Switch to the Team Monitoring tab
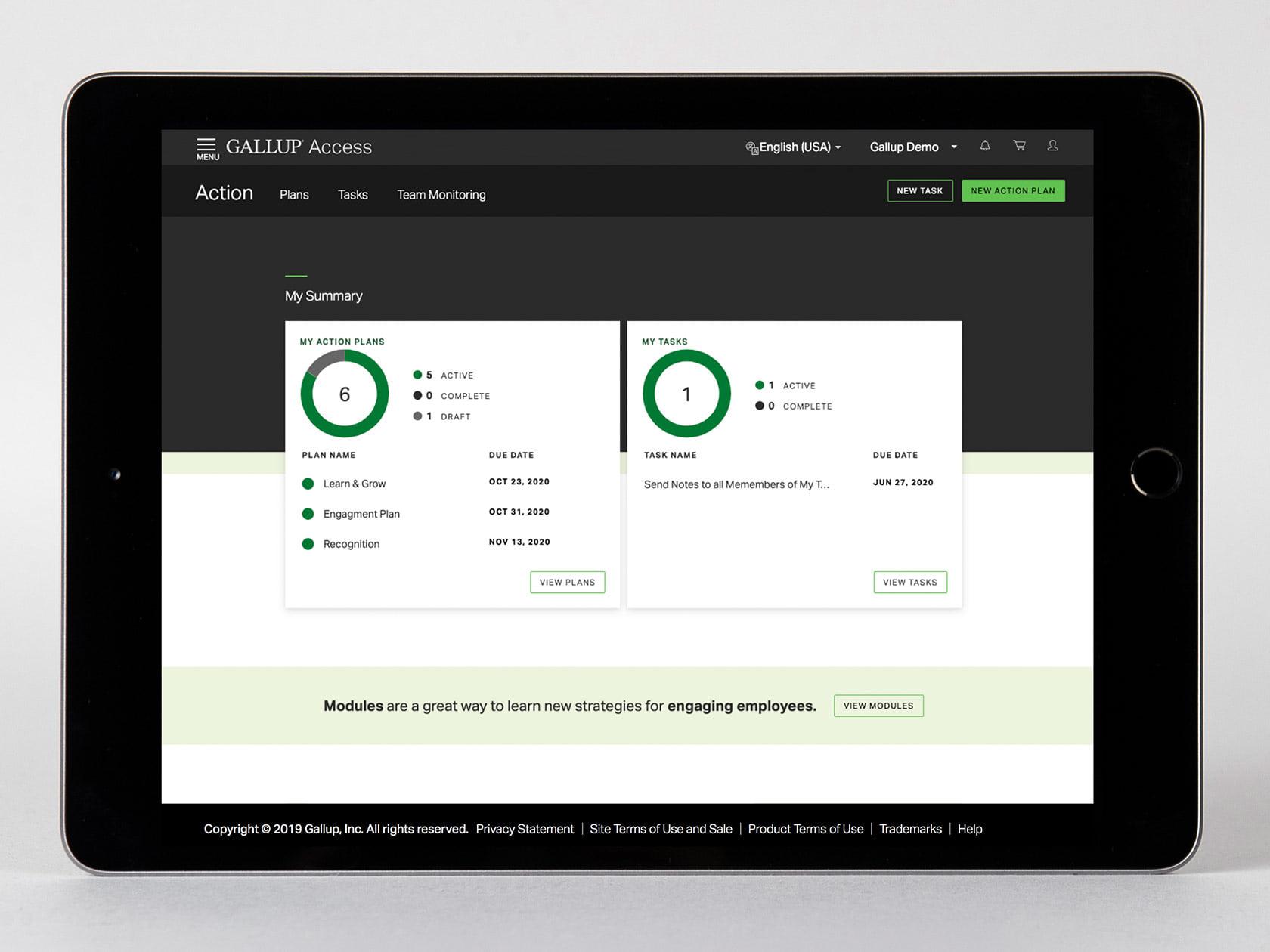The image size is (1270, 952). [441, 194]
